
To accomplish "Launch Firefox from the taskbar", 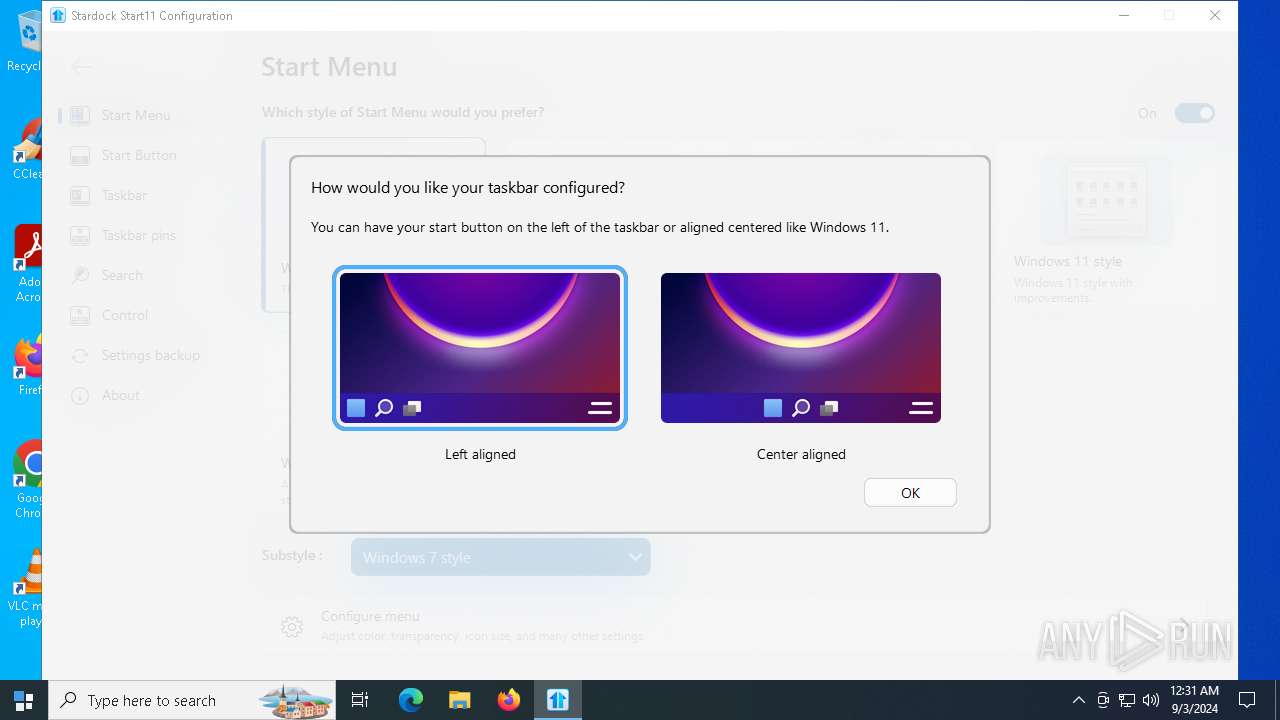I will (509, 700).
